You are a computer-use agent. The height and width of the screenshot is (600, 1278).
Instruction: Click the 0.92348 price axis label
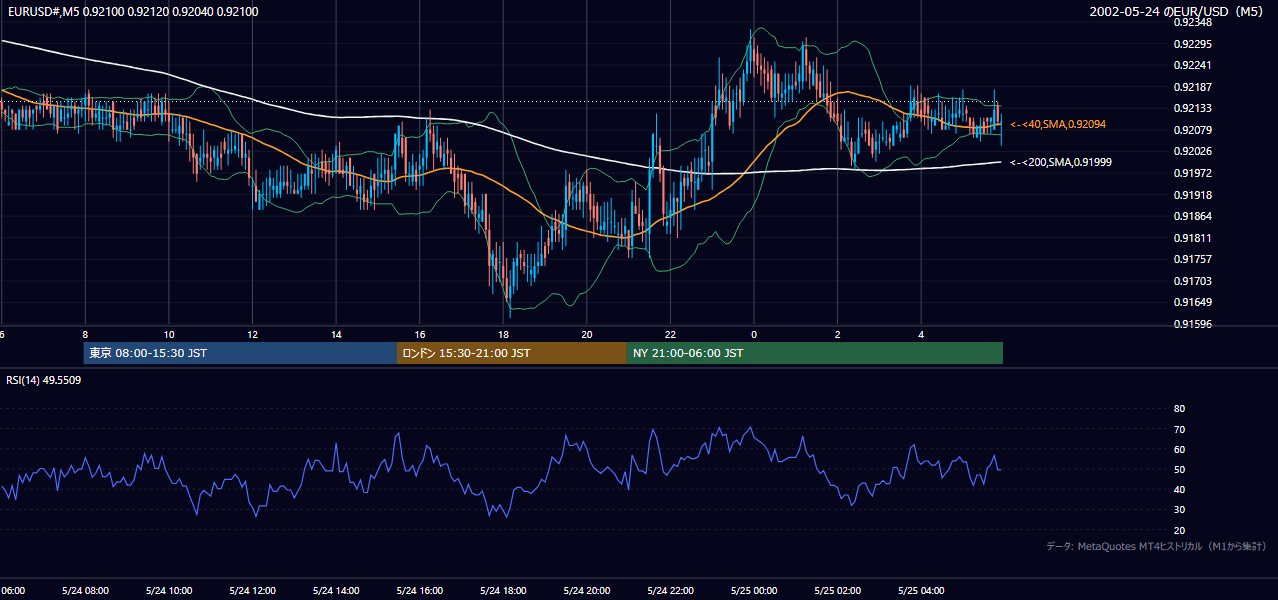tap(1194, 22)
